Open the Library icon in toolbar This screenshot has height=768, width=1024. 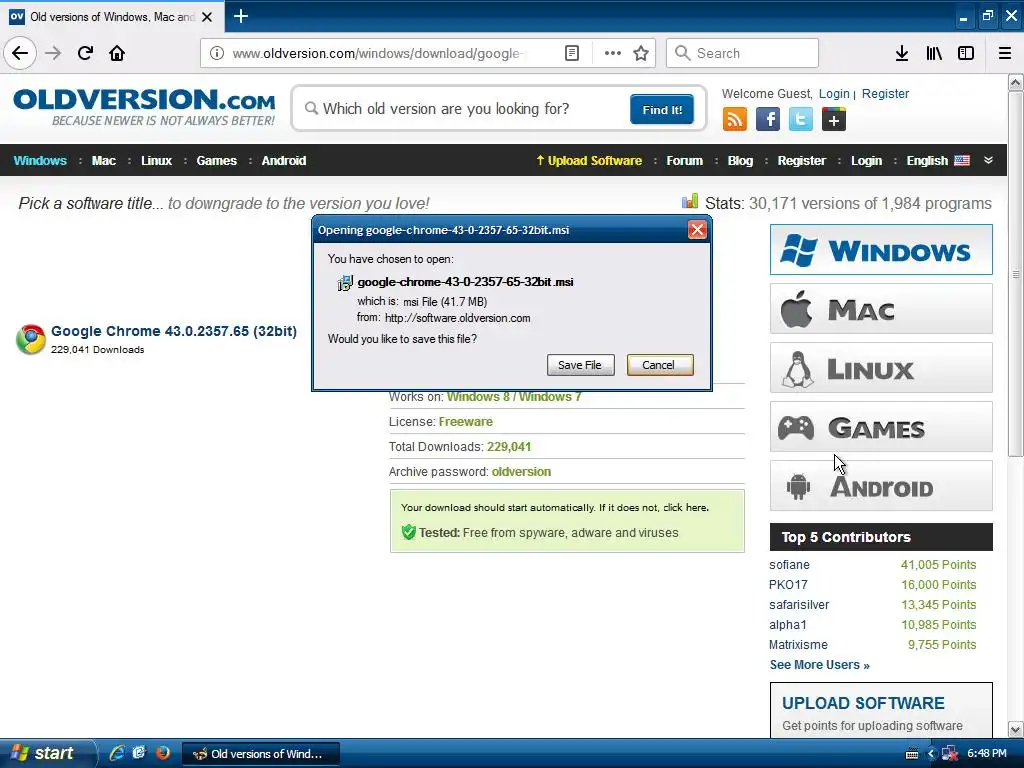(934, 53)
